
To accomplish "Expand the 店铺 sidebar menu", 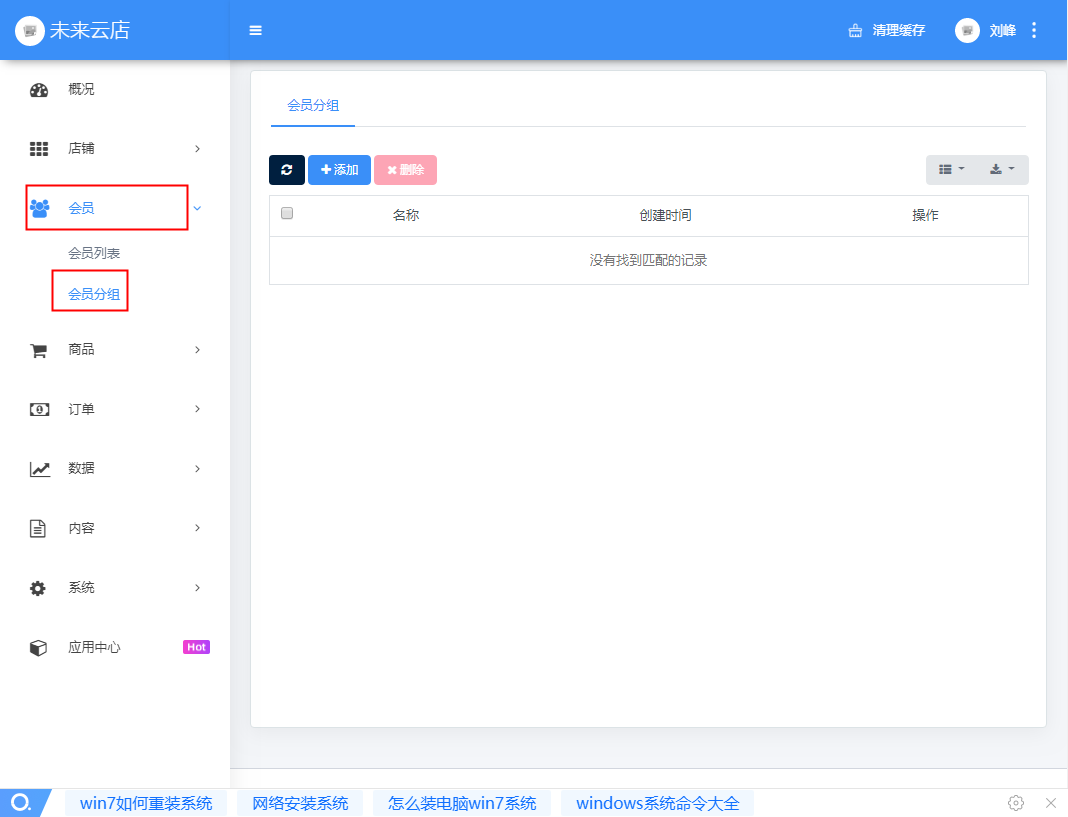I will click(x=115, y=149).
